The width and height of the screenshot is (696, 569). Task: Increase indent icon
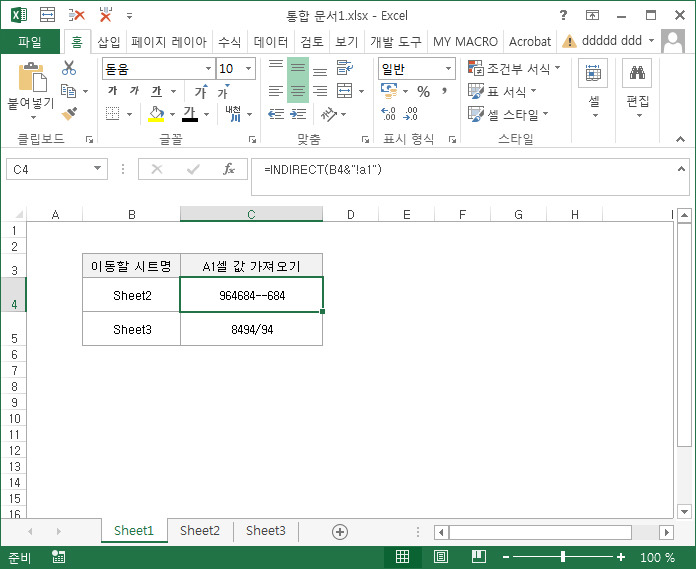point(298,114)
